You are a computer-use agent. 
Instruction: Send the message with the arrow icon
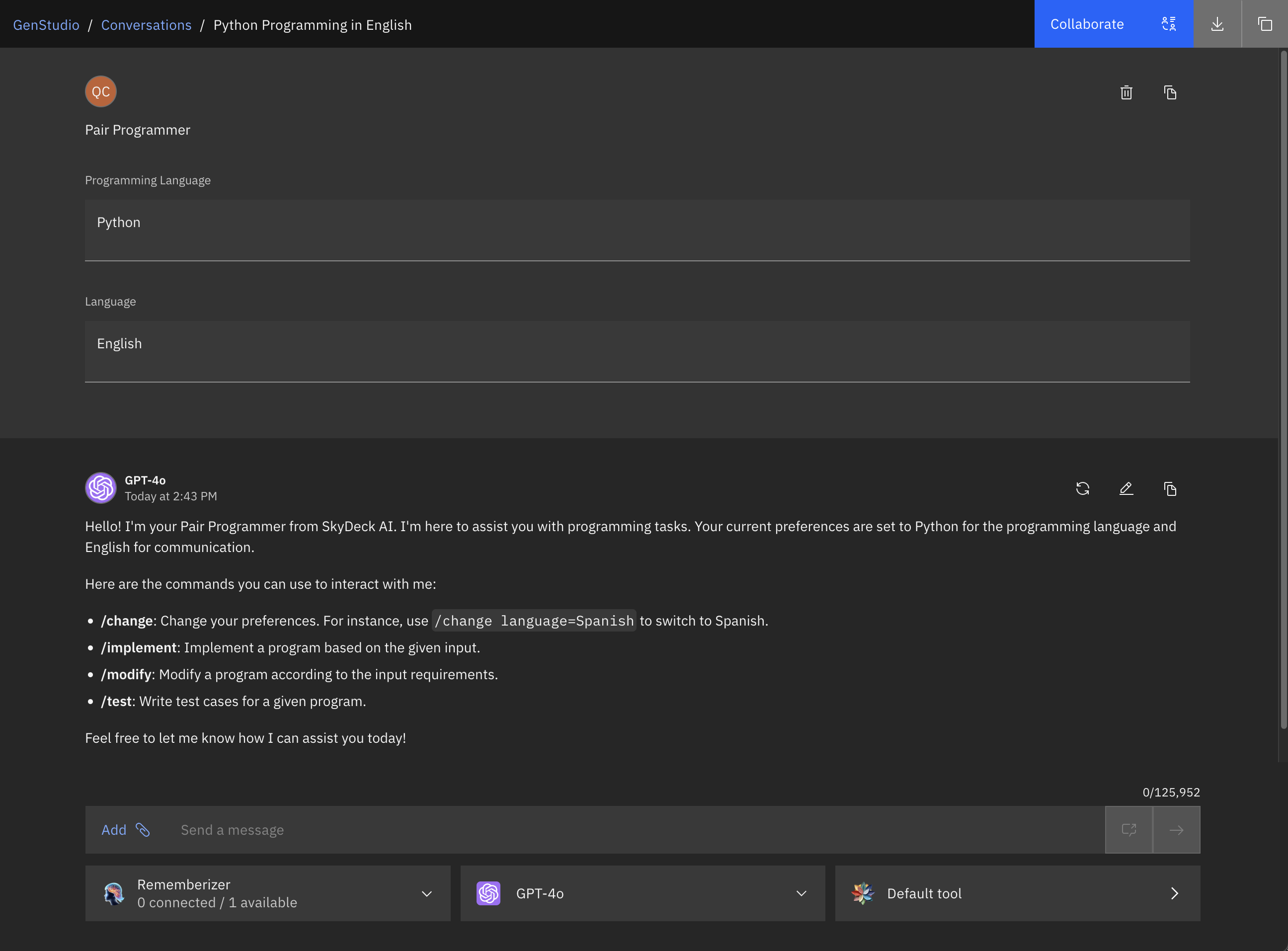(x=1176, y=830)
